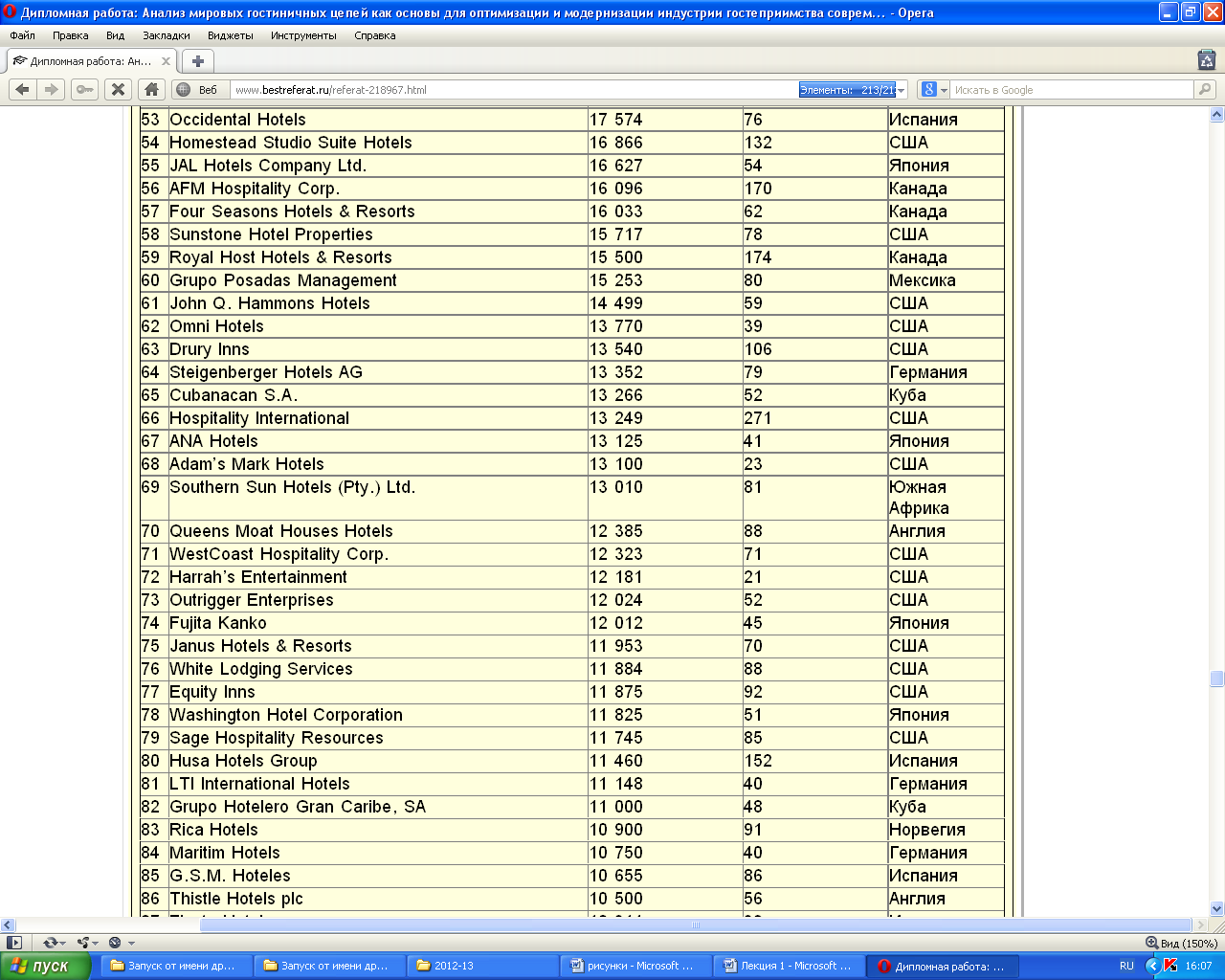Image resolution: width=1225 pixels, height=980 pixels.
Task: Stop page loading with the X button
Action: [x=118, y=89]
